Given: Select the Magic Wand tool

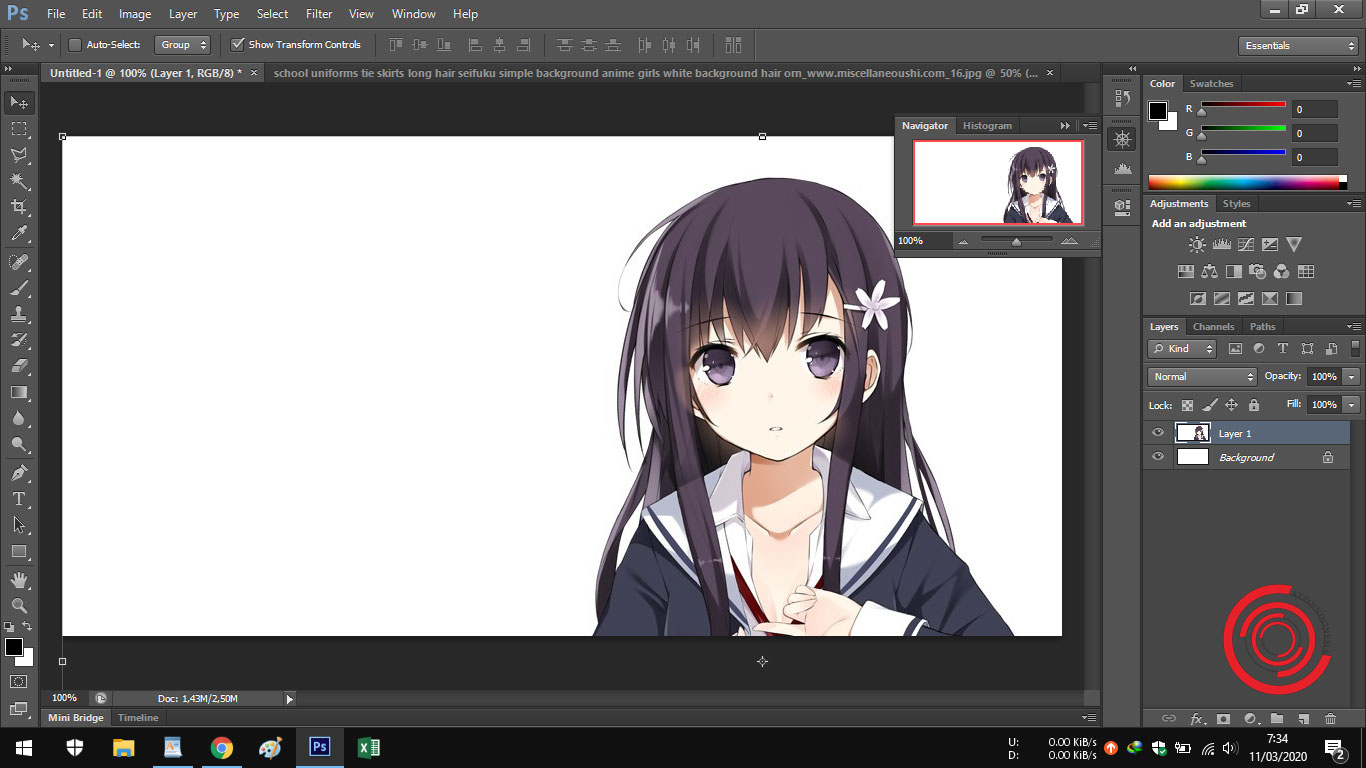Looking at the screenshot, I should (x=19, y=181).
